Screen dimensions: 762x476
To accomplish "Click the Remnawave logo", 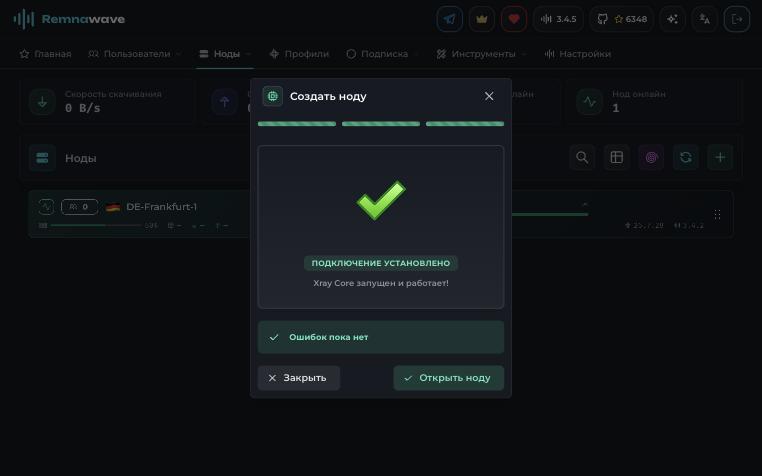I will 69,19.
